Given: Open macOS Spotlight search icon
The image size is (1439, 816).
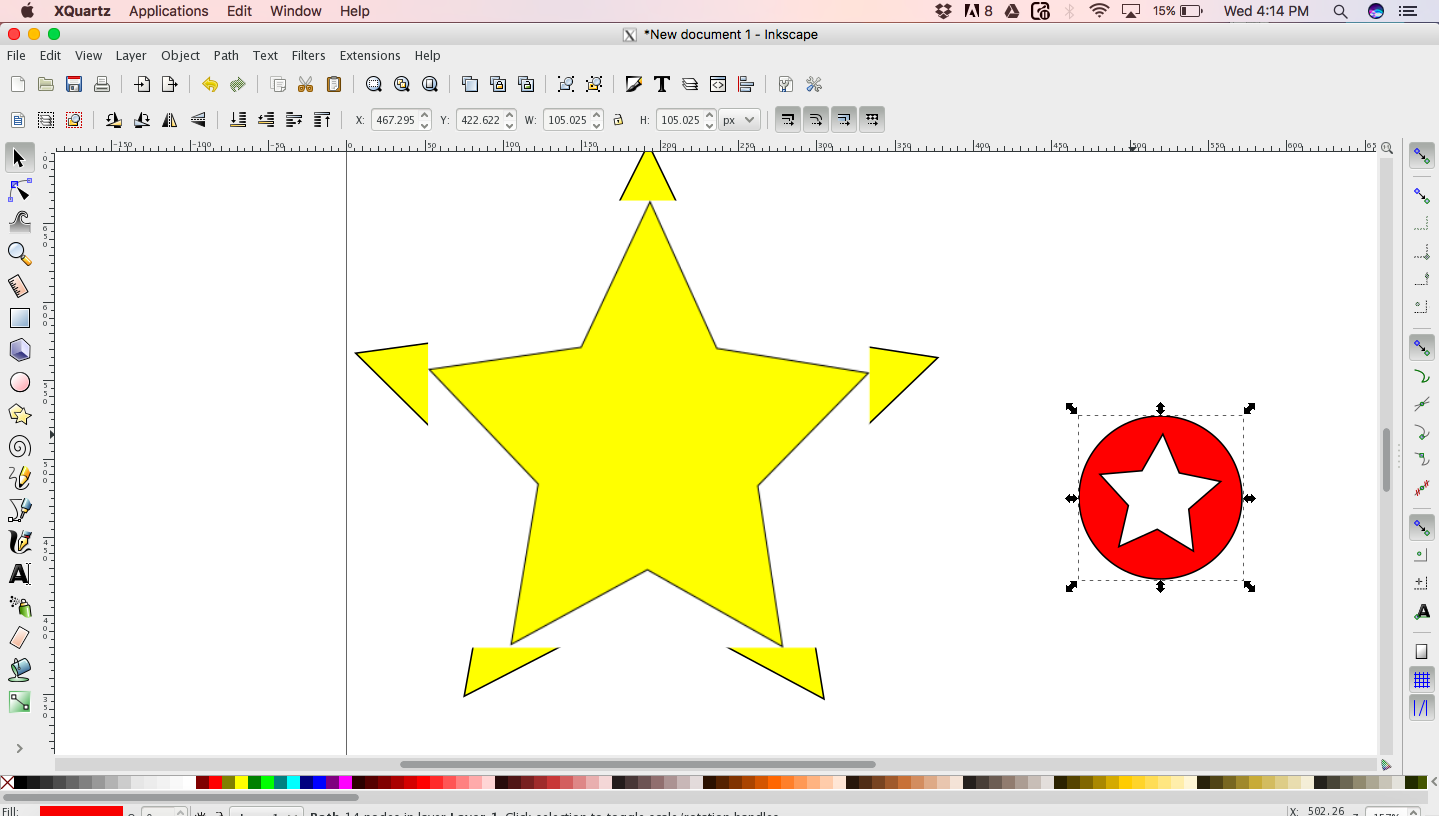Looking at the screenshot, I should [x=1341, y=11].
